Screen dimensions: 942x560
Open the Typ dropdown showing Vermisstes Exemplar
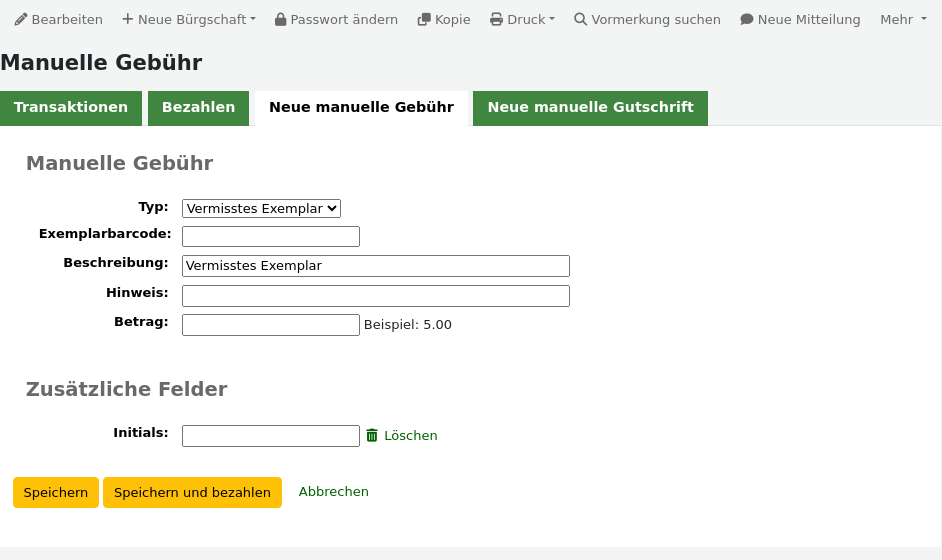pyautogui.click(x=261, y=208)
